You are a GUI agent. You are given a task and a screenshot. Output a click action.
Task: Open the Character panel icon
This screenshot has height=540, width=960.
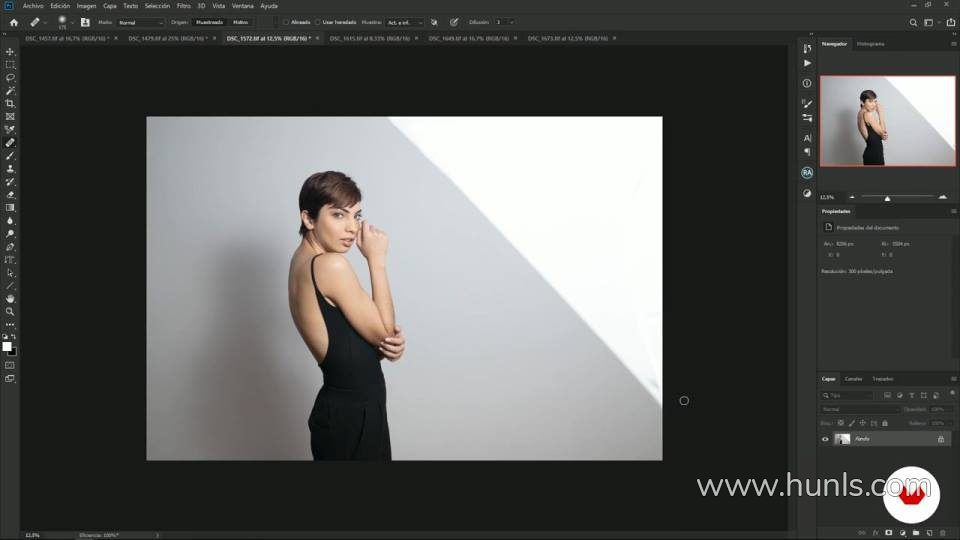(807, 138)
